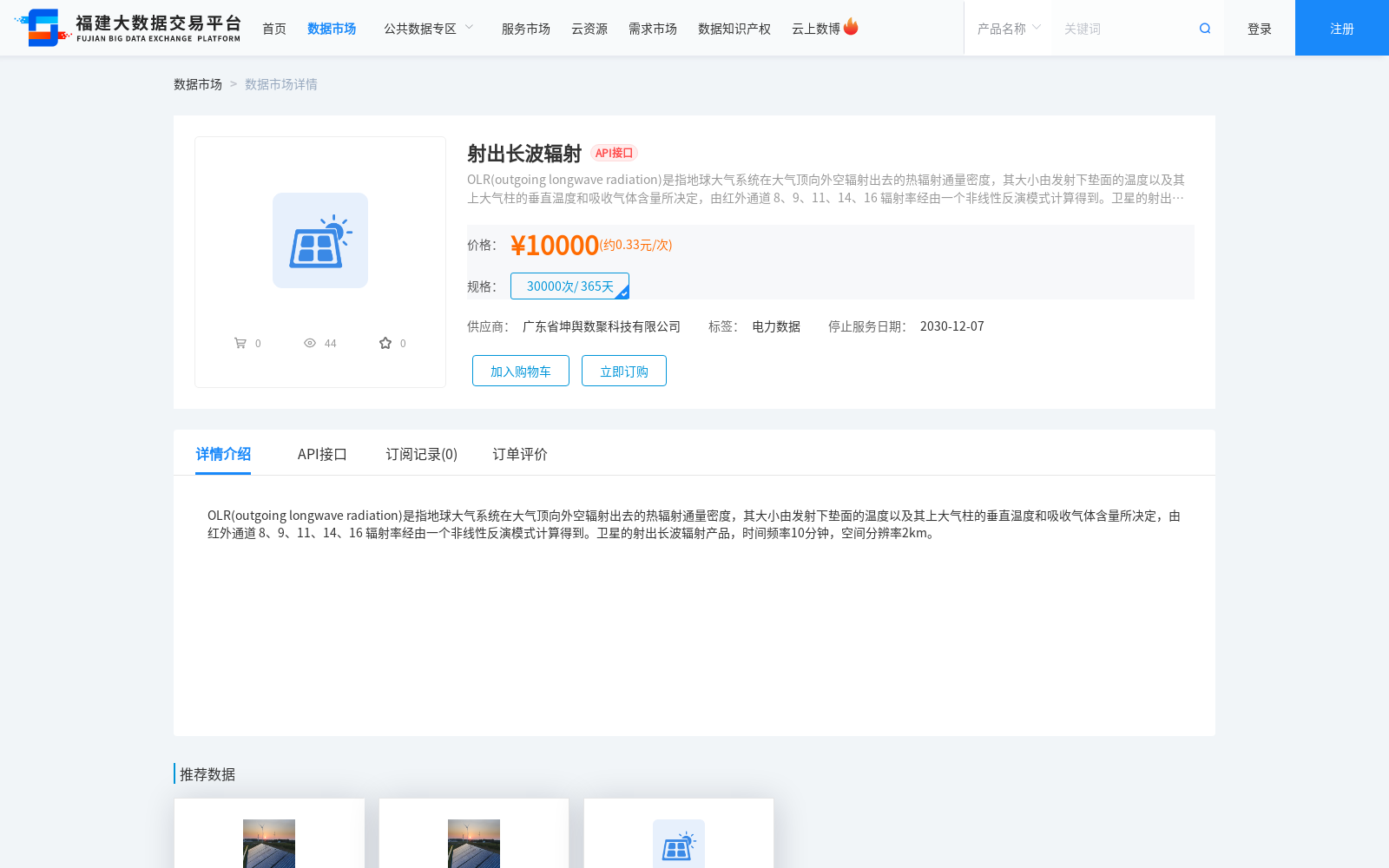Go to 首页 in navigation
This screenshot has height=868, width=1389.
click(x=274, y=29)
